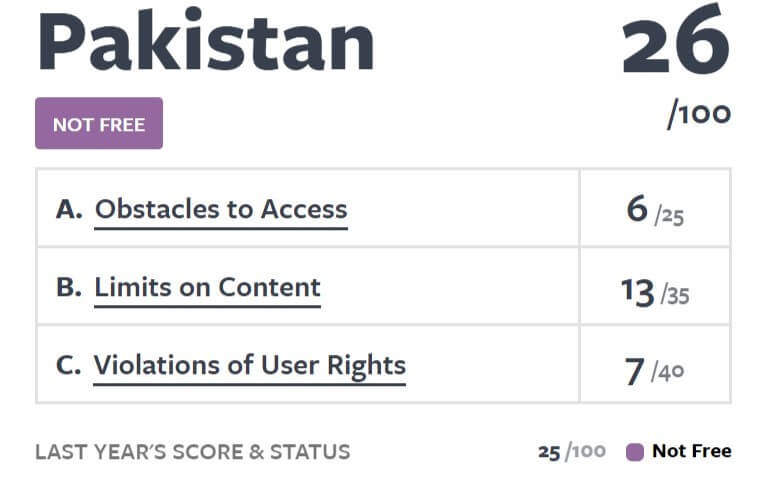Click the letter B. section marker
The image size is (769, 479).
tap(69, 288)
